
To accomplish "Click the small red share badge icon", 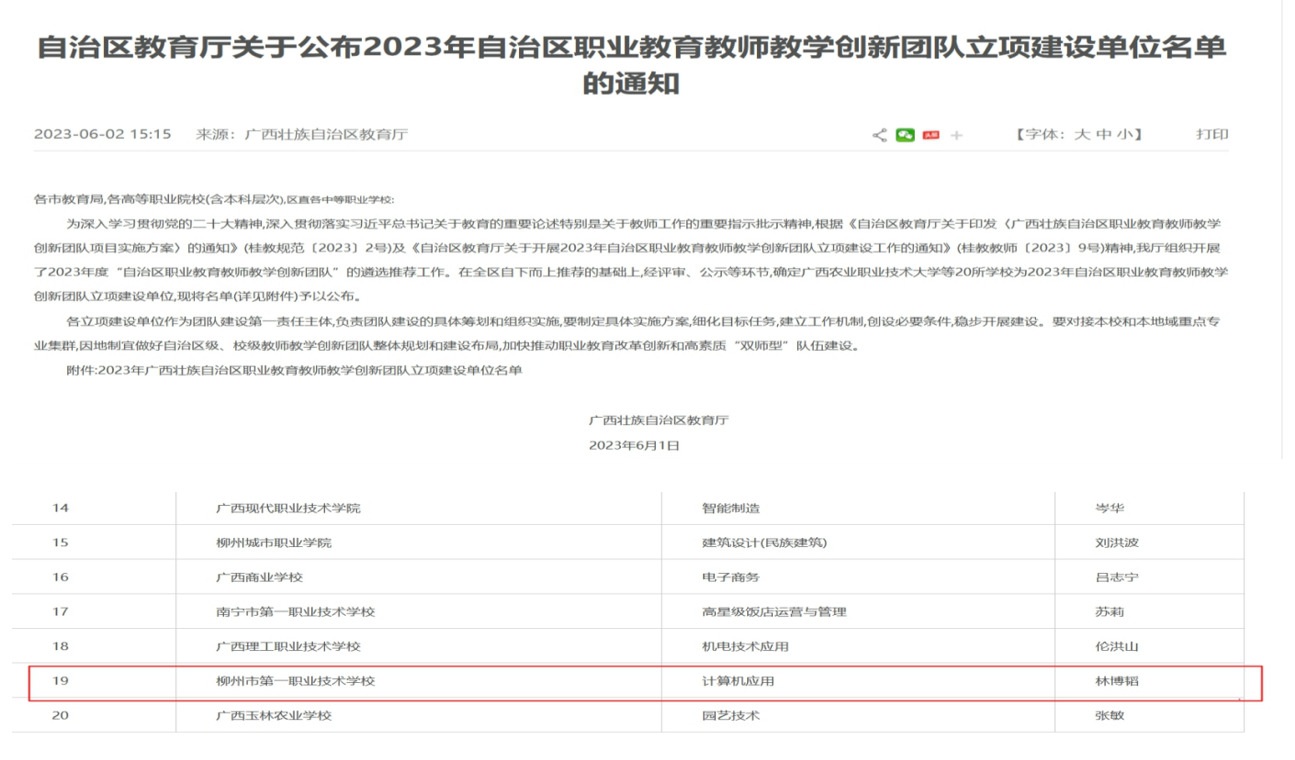I will coord(931,135).
